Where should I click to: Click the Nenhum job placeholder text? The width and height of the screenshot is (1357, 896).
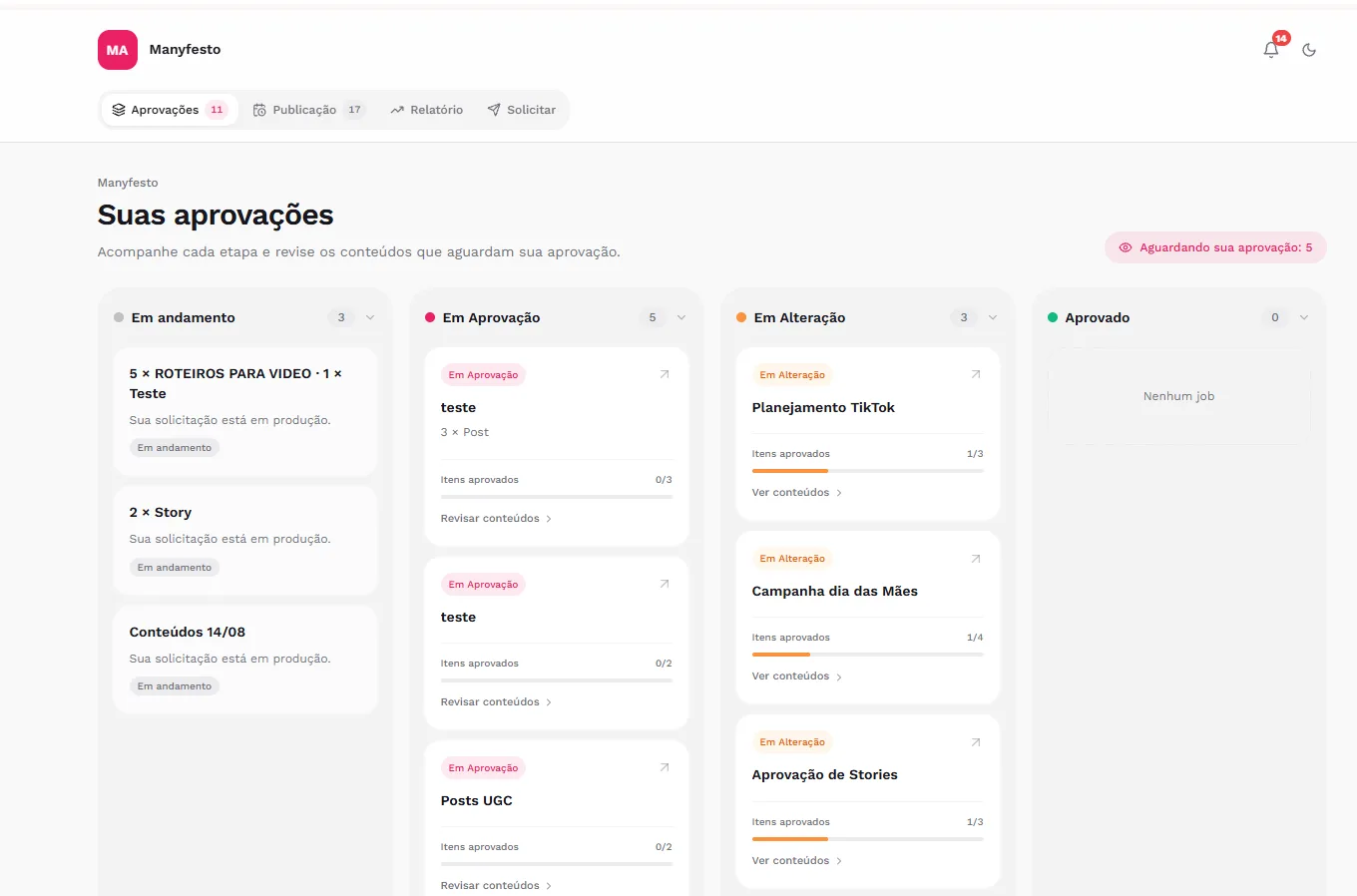[x=1178, y=396]
